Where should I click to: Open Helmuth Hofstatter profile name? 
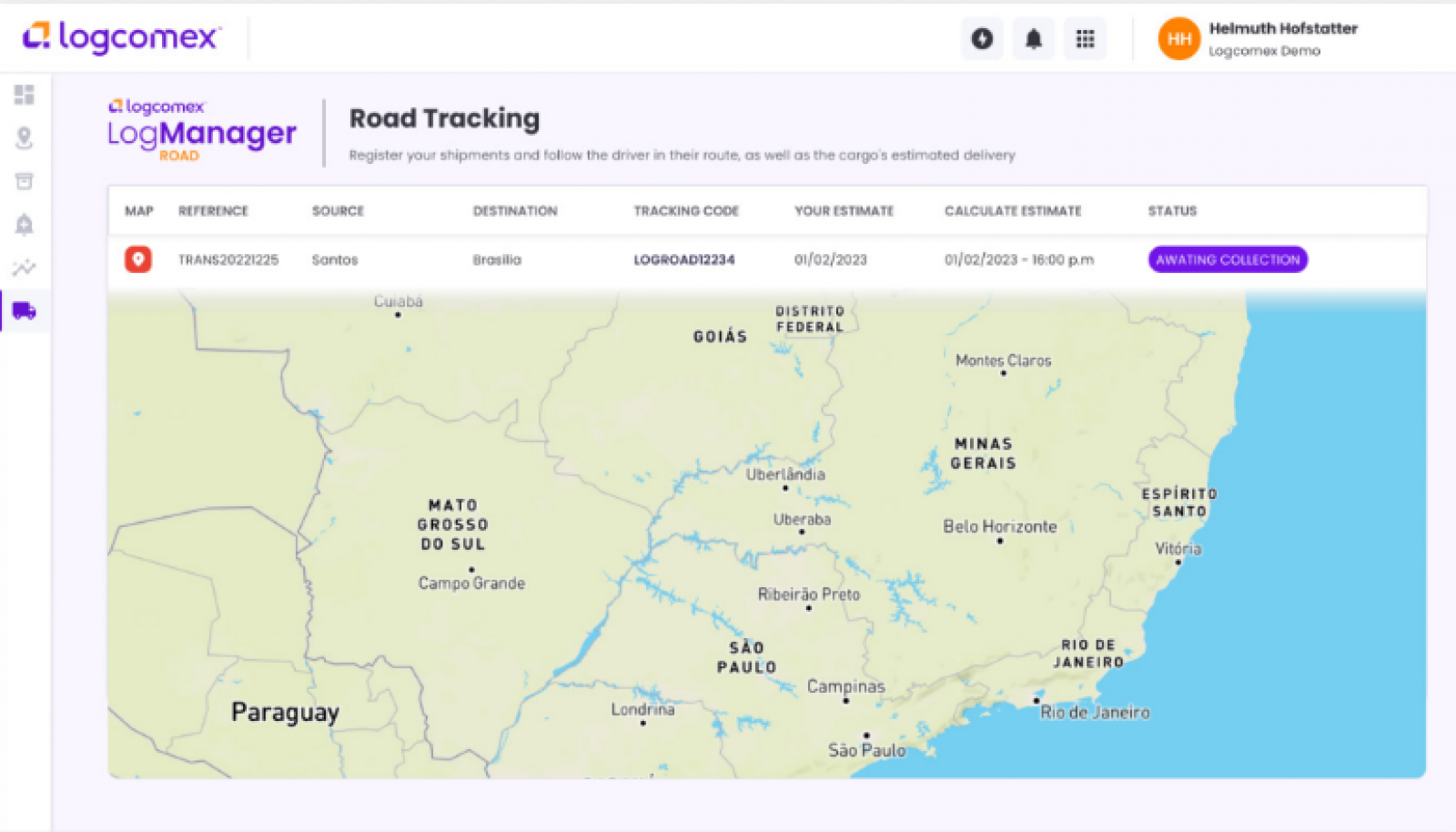(x=1282, y=29)
